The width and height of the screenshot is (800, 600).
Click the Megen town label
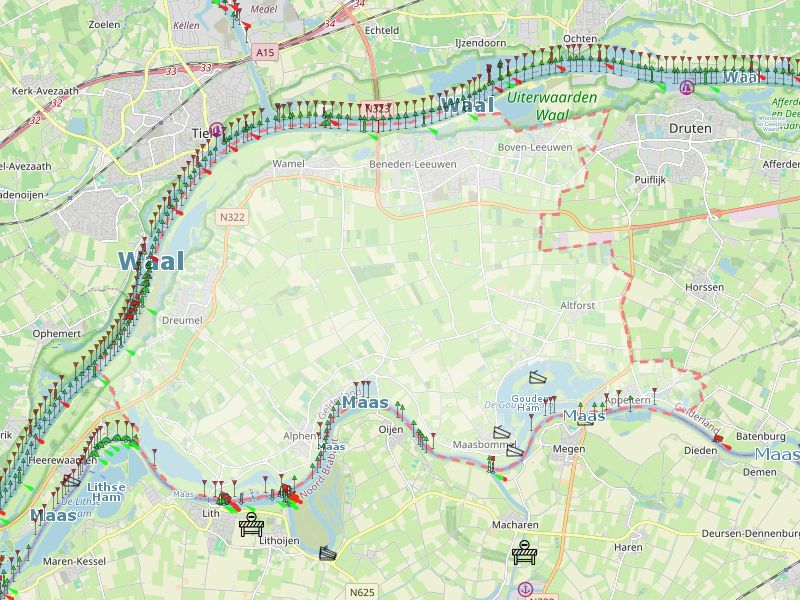569,449
